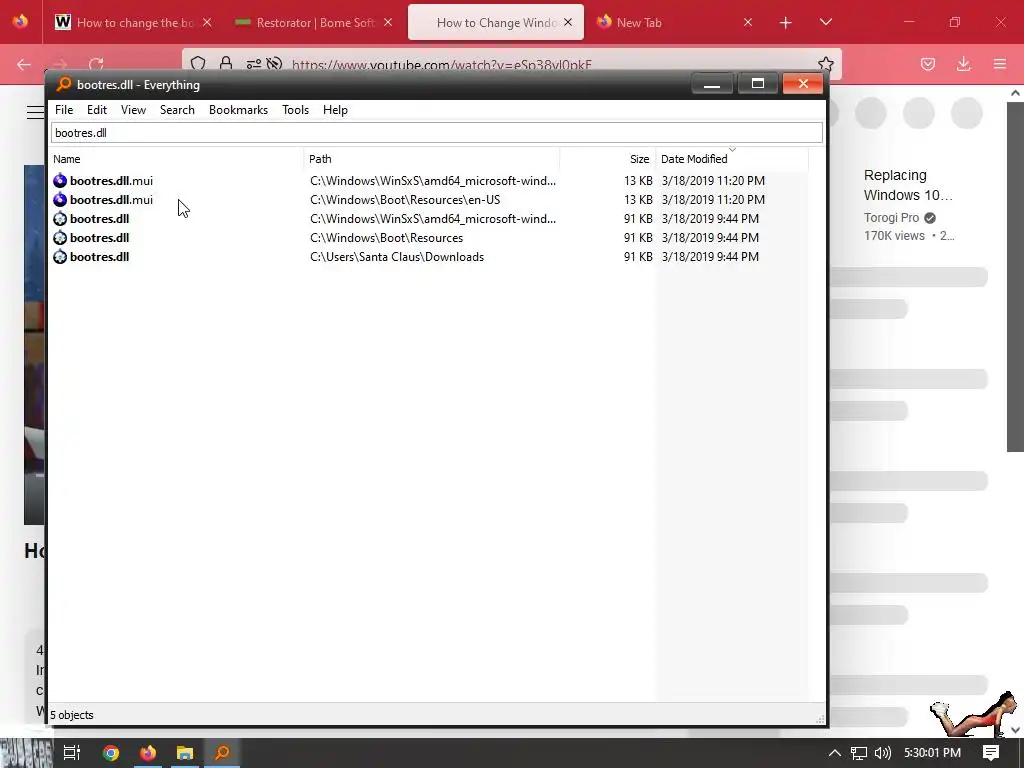The height and width of the screenshot is (768, 1024).
Task: Open the View menu in Everything
Action: 133,110
